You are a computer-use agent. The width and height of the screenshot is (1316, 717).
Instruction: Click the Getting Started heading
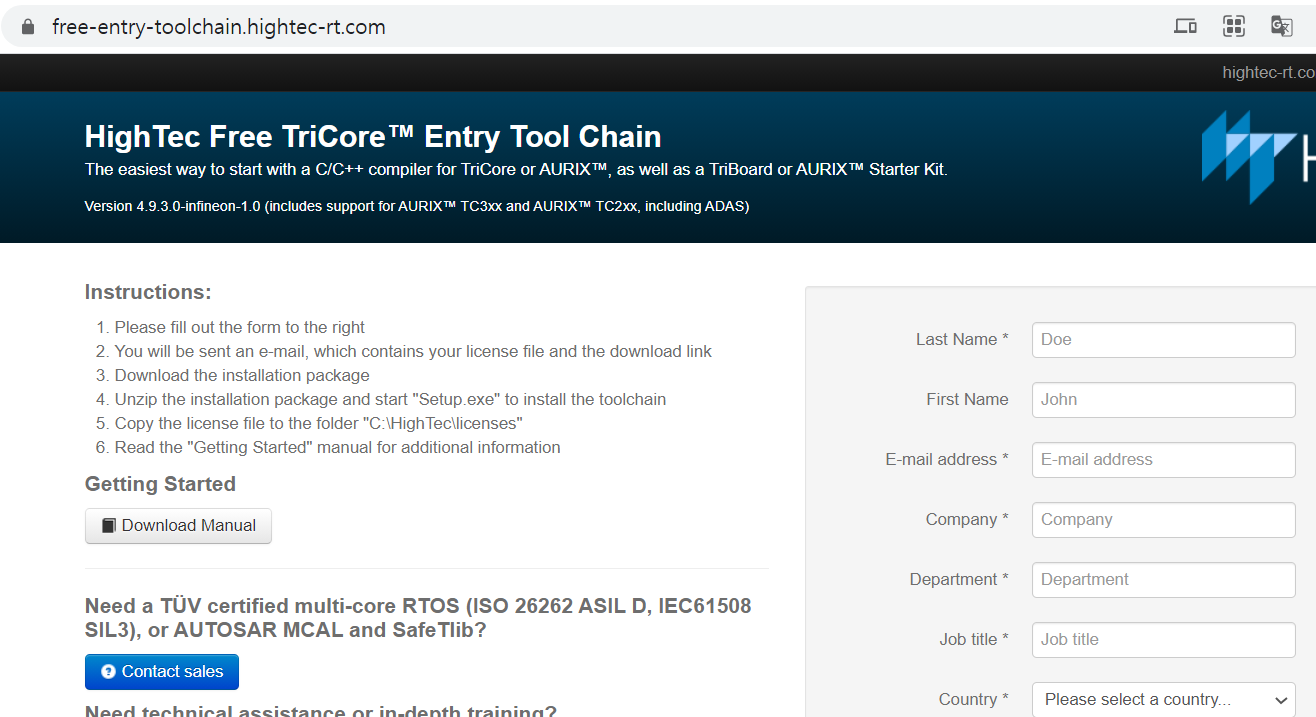(160, 484)
